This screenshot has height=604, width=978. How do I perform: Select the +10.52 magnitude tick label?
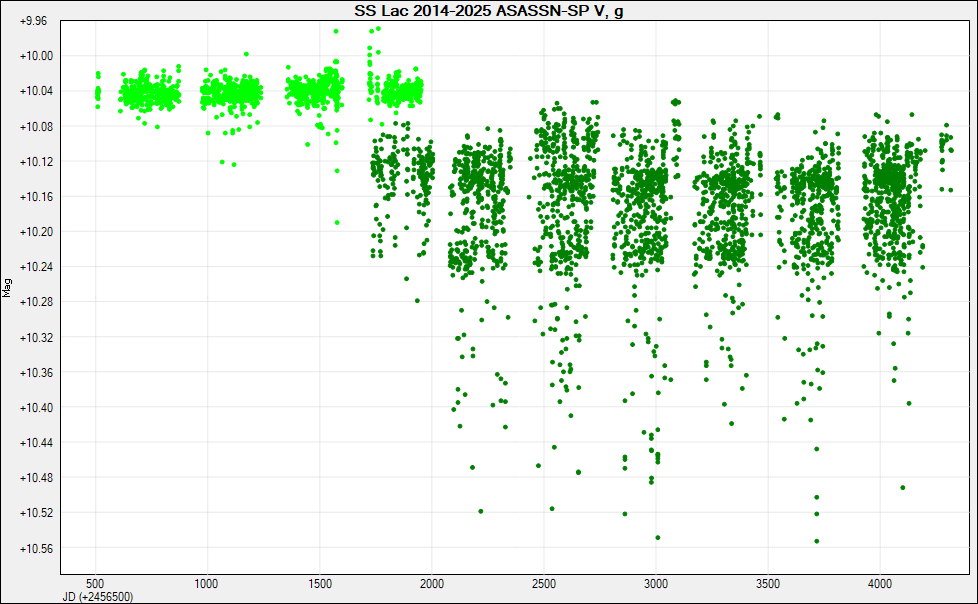click(x=37, y=512)
